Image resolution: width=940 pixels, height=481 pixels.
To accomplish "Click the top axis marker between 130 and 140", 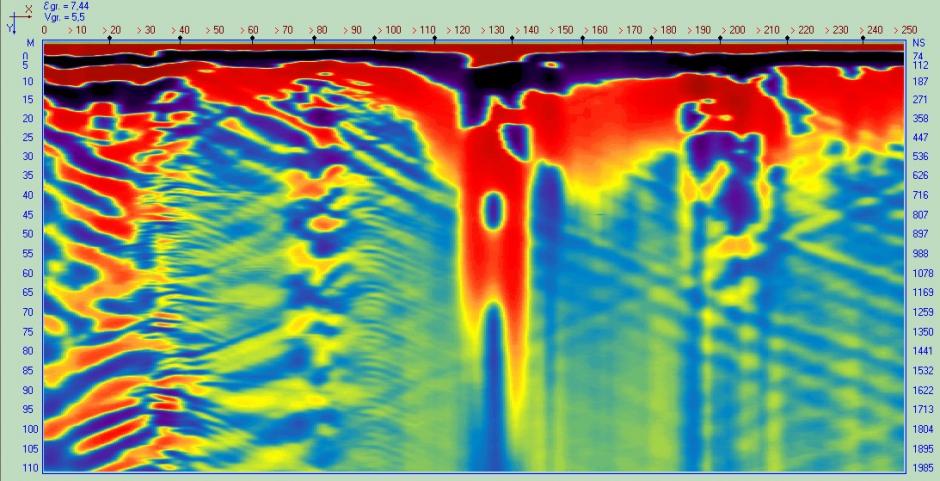I will coord(511,38).
